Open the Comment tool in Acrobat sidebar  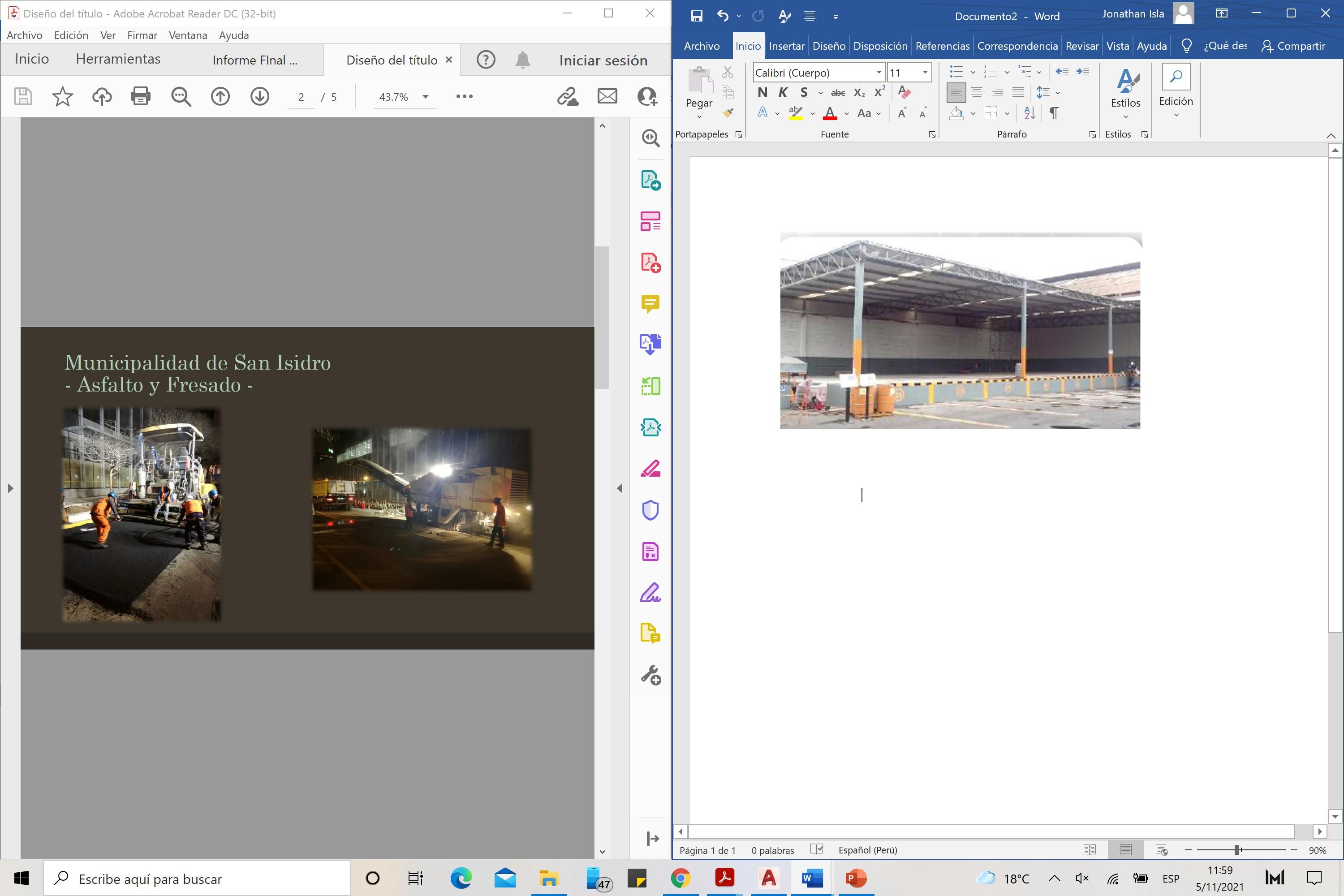pyautogui.click(x=650, y=303)
